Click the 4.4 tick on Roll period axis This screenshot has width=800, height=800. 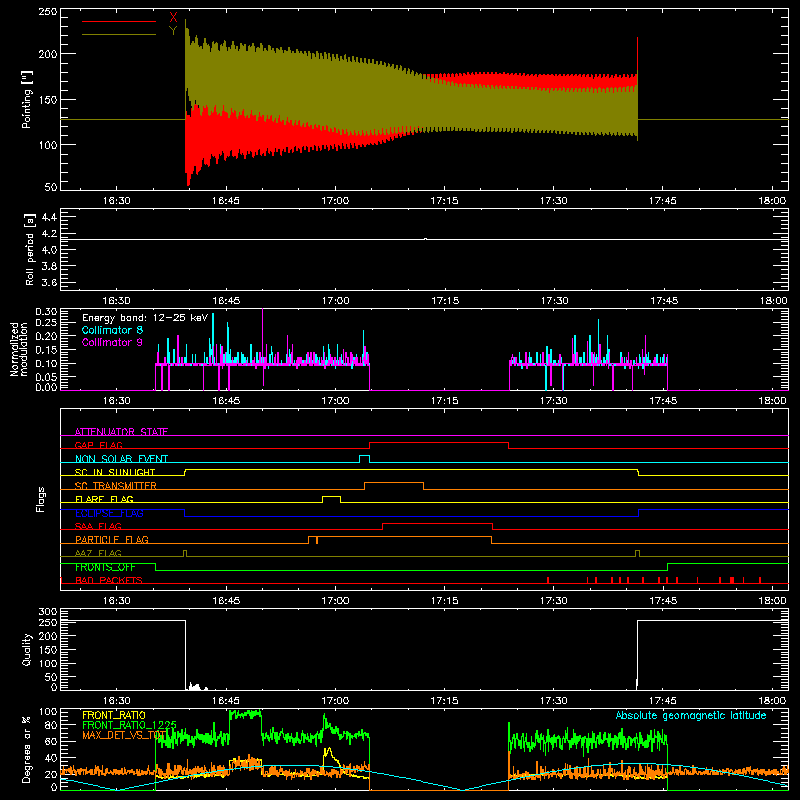[49, 217]
